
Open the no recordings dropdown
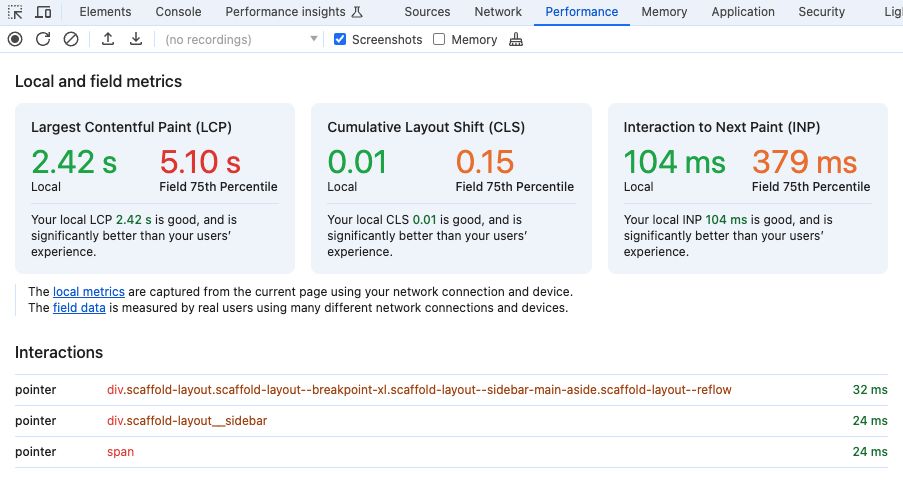click(240, 39)
